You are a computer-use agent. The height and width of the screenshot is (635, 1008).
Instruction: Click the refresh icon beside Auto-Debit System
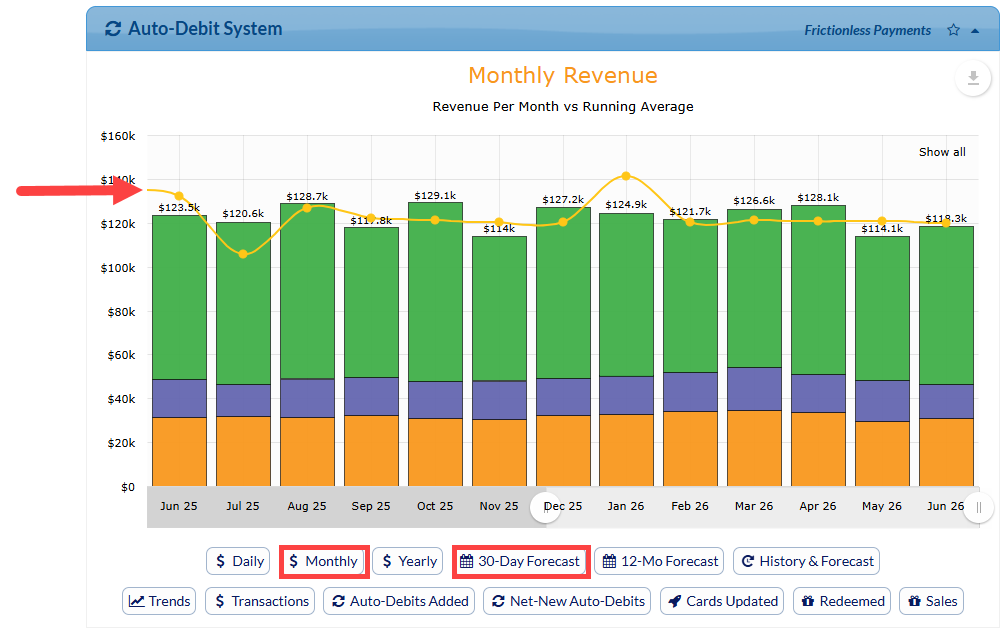click(x=112, y=29)
